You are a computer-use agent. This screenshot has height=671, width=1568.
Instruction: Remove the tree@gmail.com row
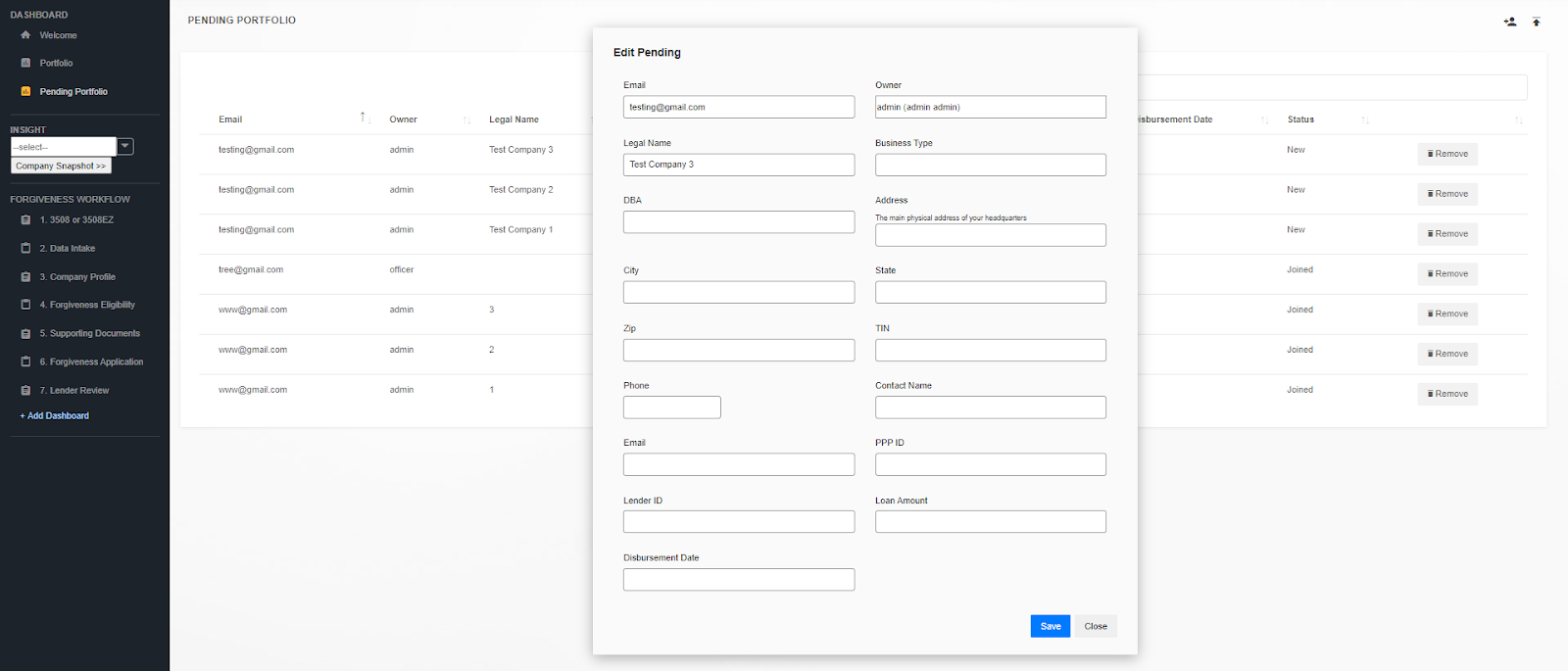point(1447,274)
